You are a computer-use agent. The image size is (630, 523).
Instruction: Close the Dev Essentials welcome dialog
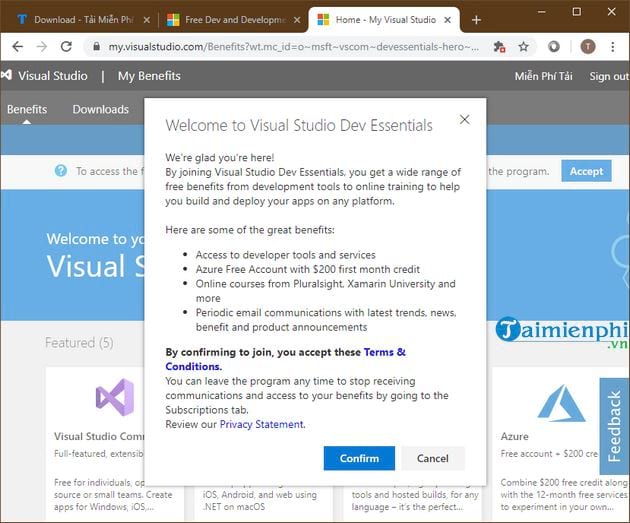pos(464,119)
